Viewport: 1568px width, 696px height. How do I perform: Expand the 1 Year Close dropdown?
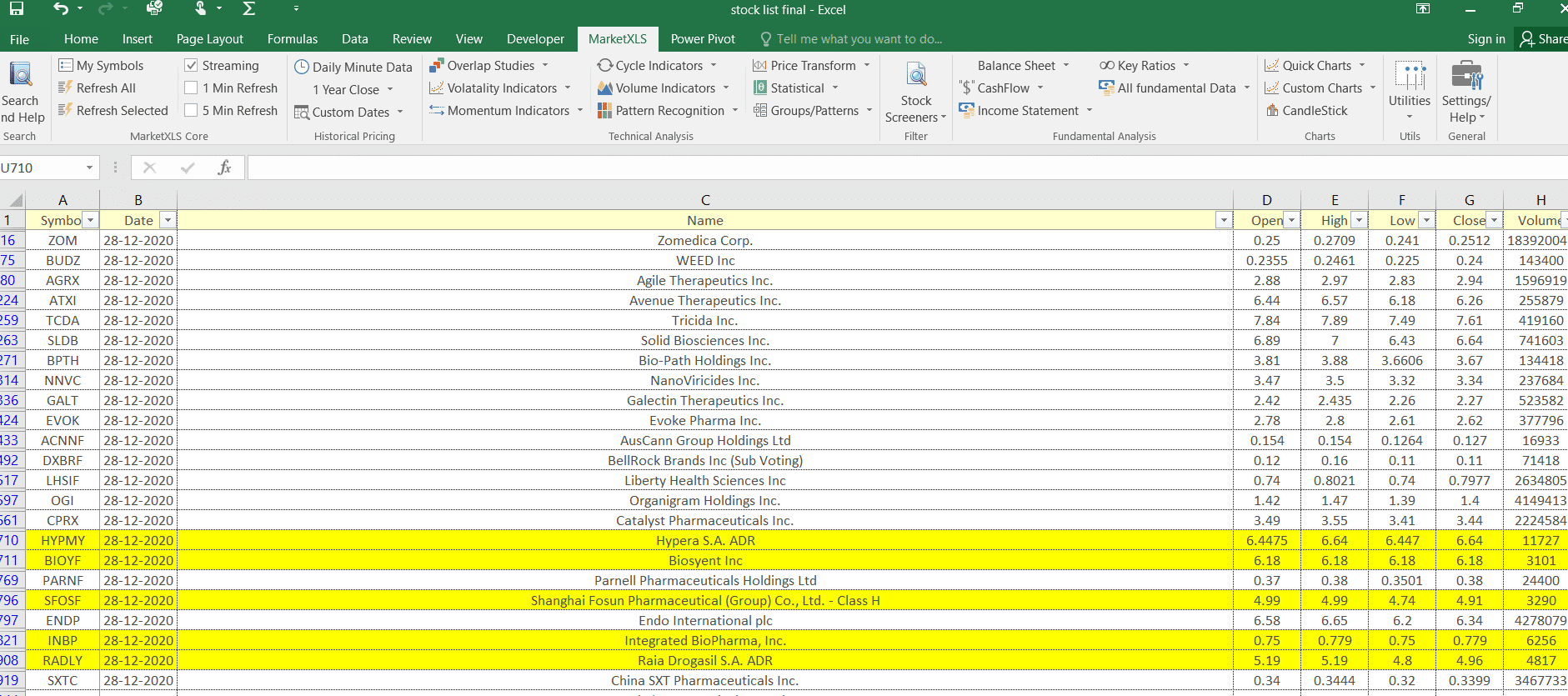389,89
